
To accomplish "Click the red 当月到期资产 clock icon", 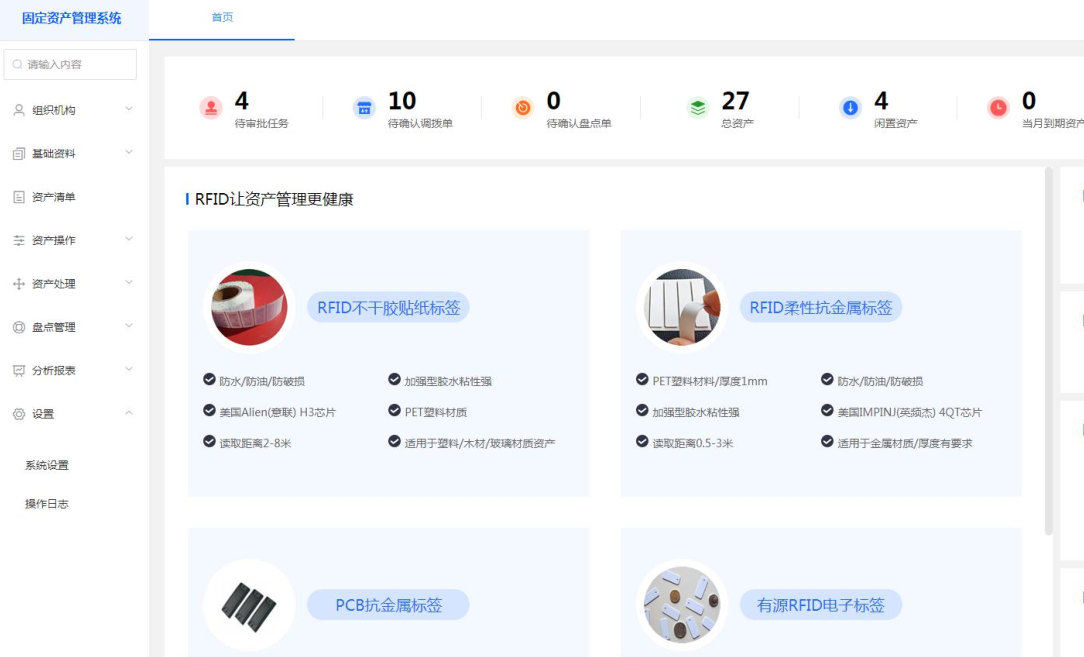I will click(x=998, y=108).
